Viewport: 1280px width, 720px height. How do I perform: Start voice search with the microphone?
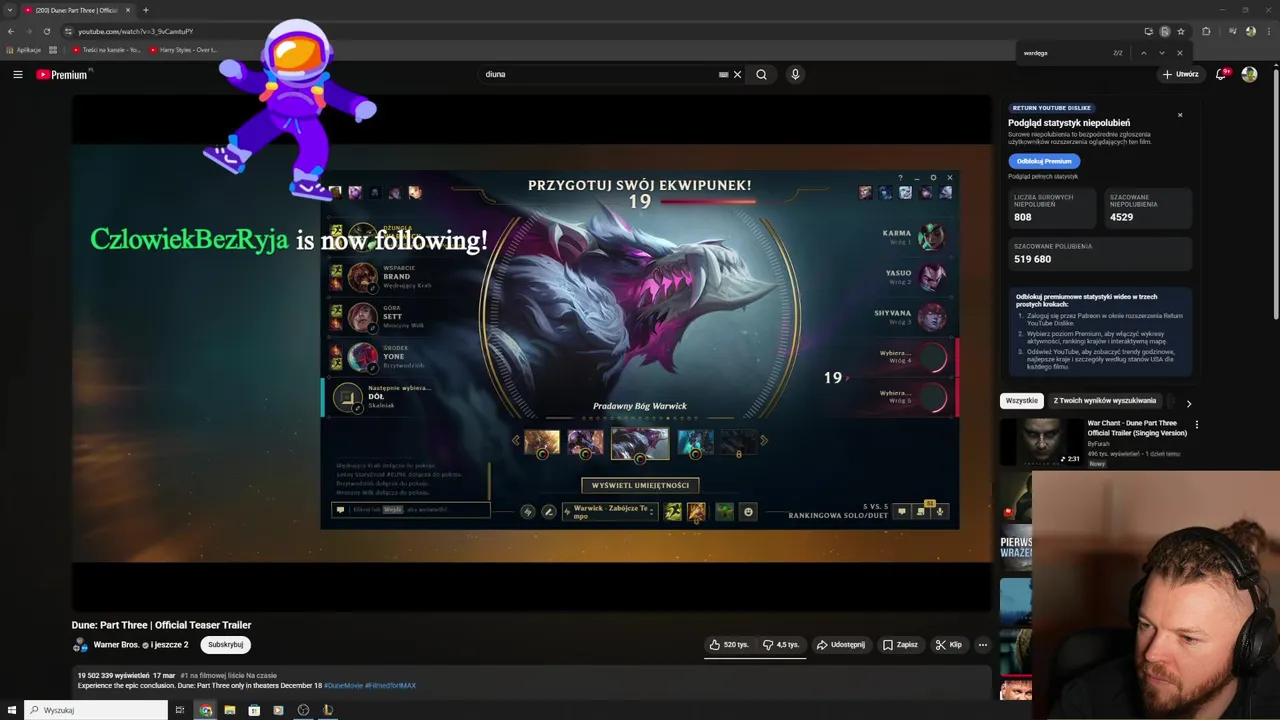[795, 74]
